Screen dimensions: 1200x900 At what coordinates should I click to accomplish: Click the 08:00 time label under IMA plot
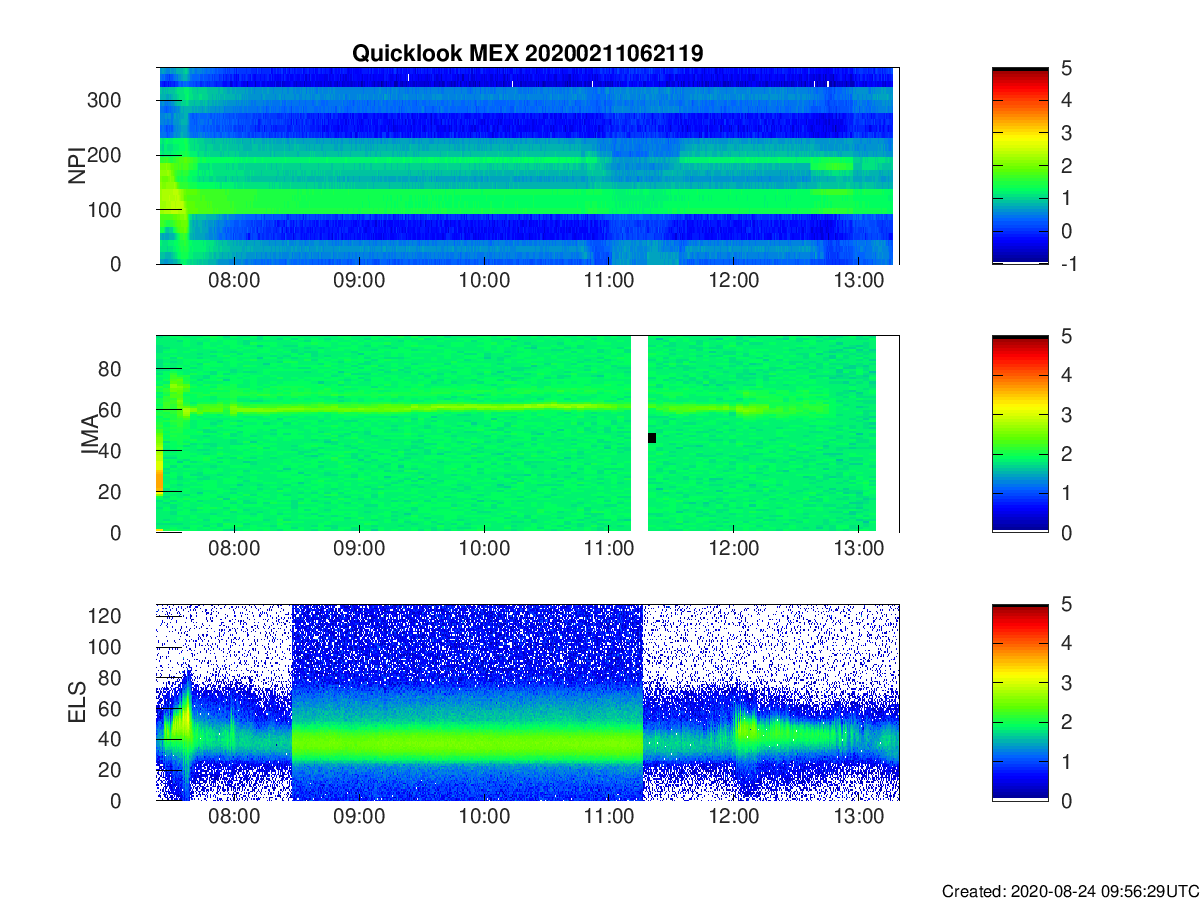click(x=234, y=549)
